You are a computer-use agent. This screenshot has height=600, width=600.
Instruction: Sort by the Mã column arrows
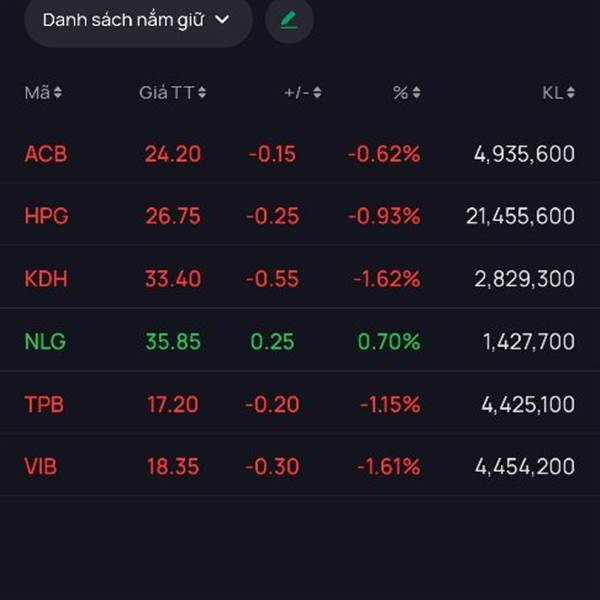[58, 93]
